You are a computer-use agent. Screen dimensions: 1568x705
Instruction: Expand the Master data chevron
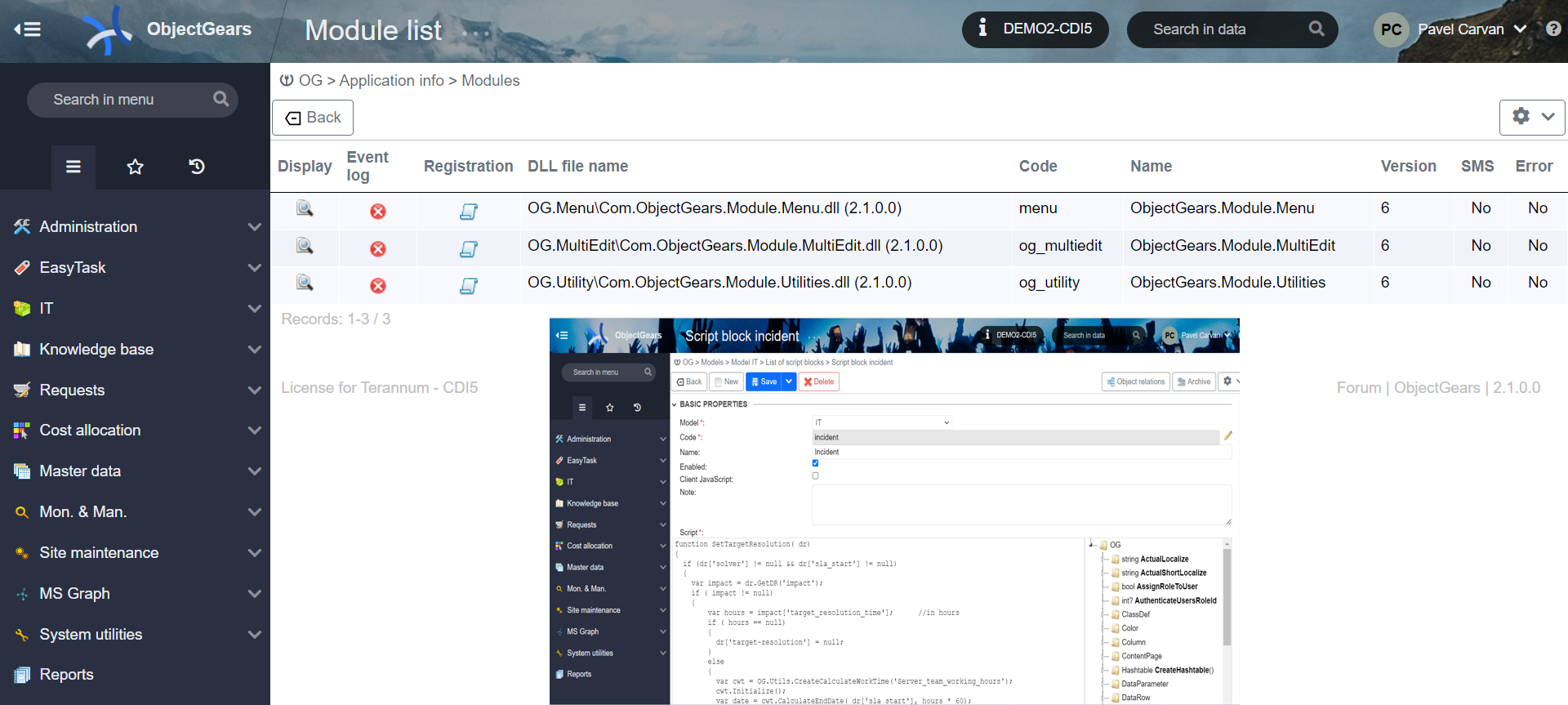pos(255,471)
